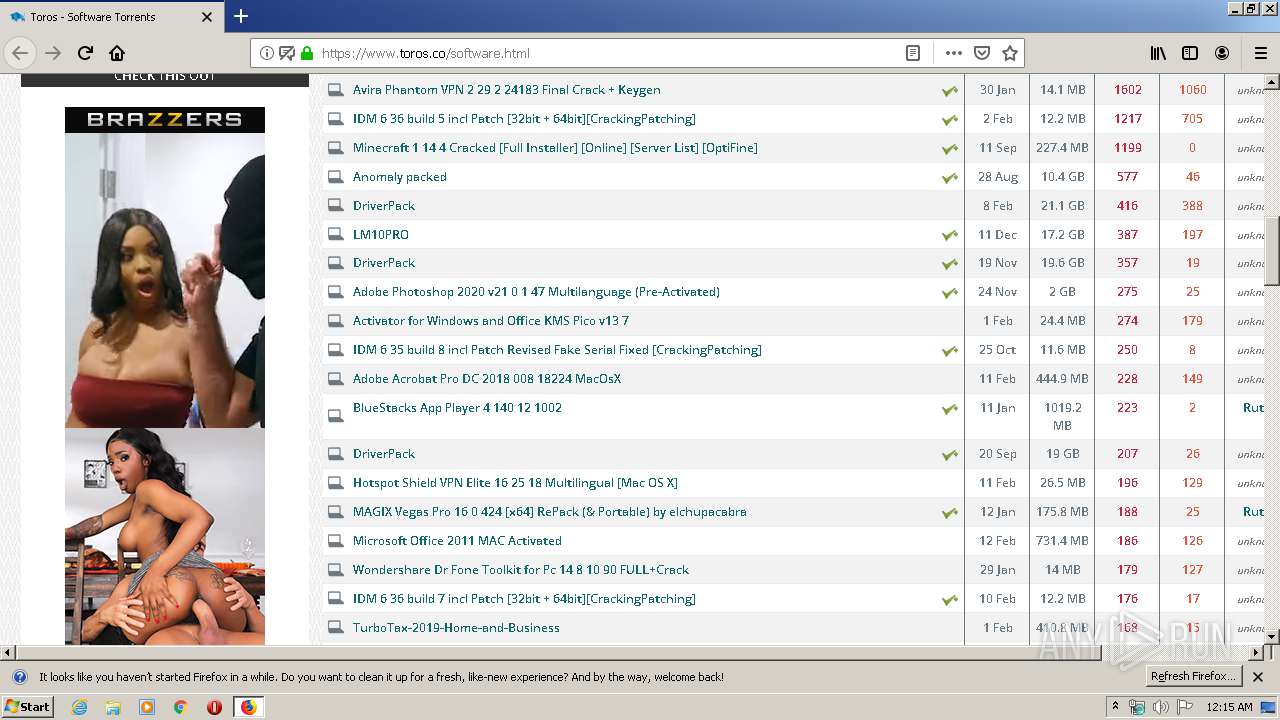Open DriverPack torrent dated 8 Feb
Screen dimensions: 1280x720
(x=383, y=206)
